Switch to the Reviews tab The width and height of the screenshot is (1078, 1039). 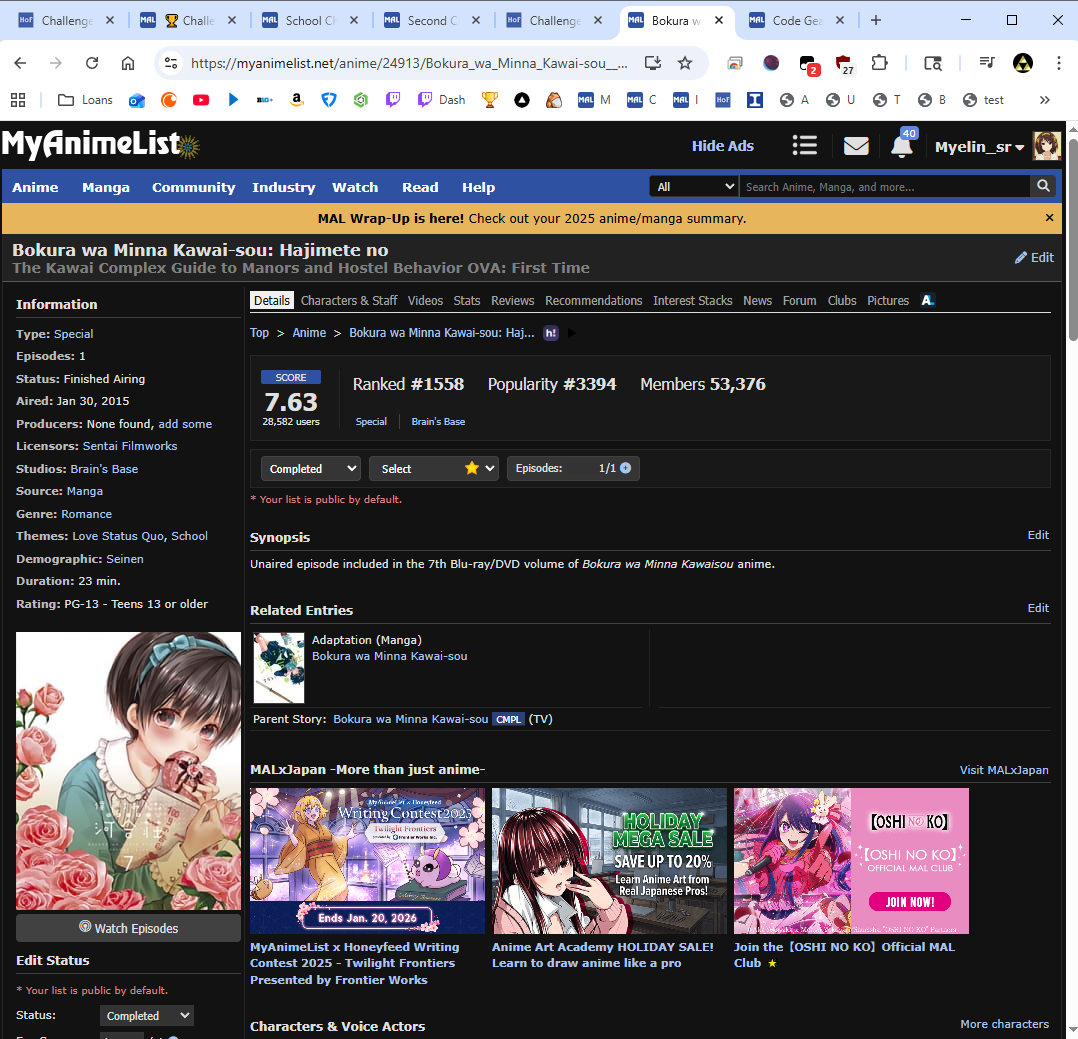(x=512, y=300)
